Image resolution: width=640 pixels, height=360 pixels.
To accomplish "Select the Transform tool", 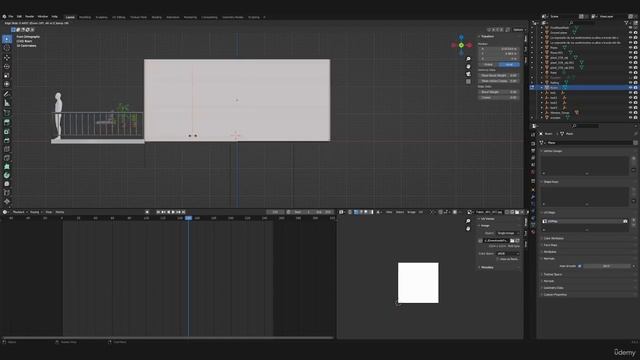I will (x=7, y=84).
